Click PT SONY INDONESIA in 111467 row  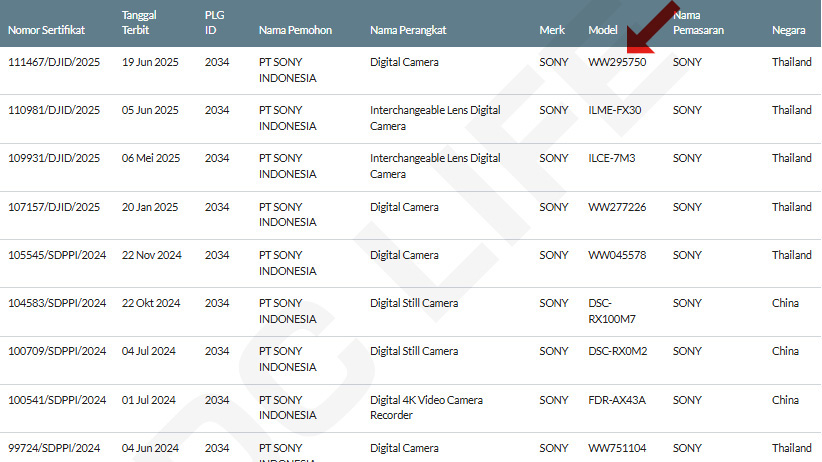(x=287, y=70)
